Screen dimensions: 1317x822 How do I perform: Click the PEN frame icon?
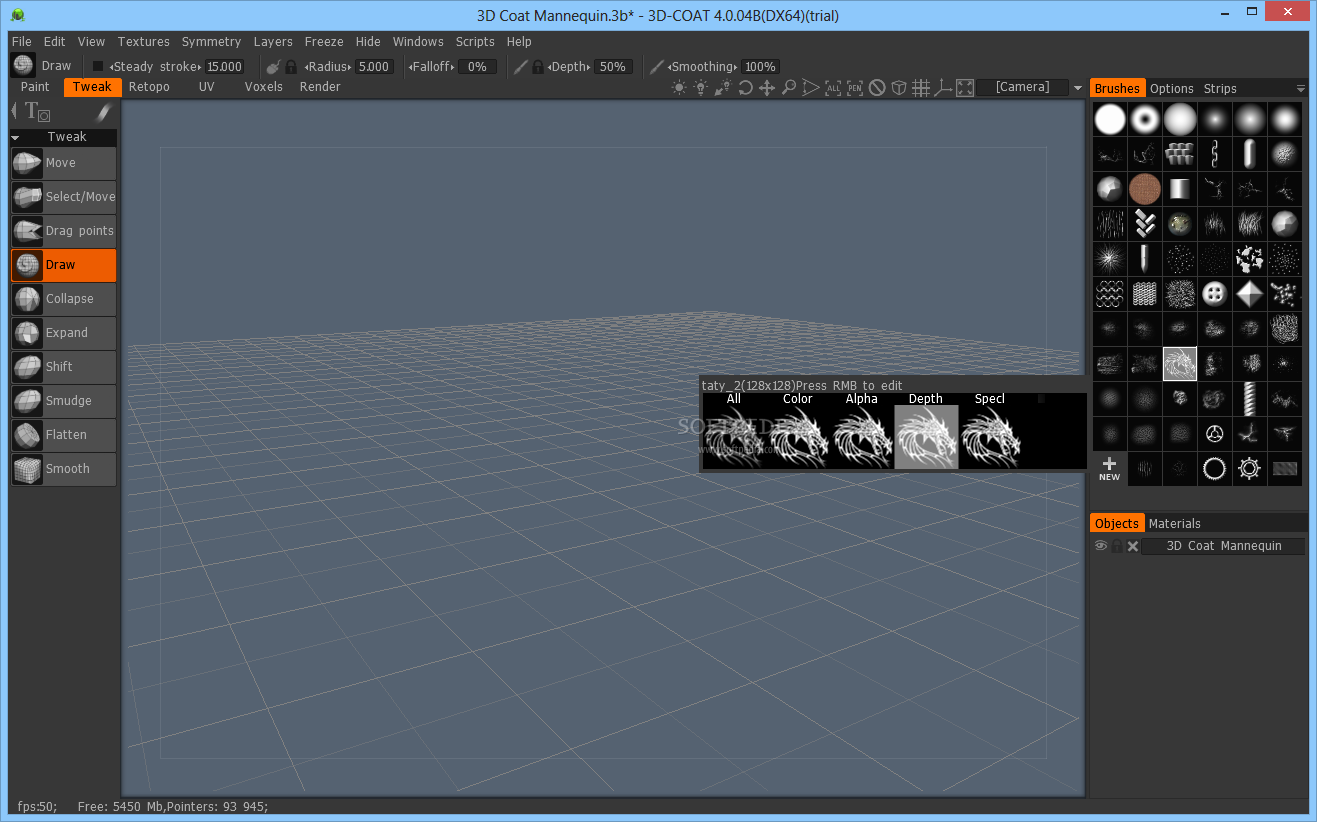point(855,88)
